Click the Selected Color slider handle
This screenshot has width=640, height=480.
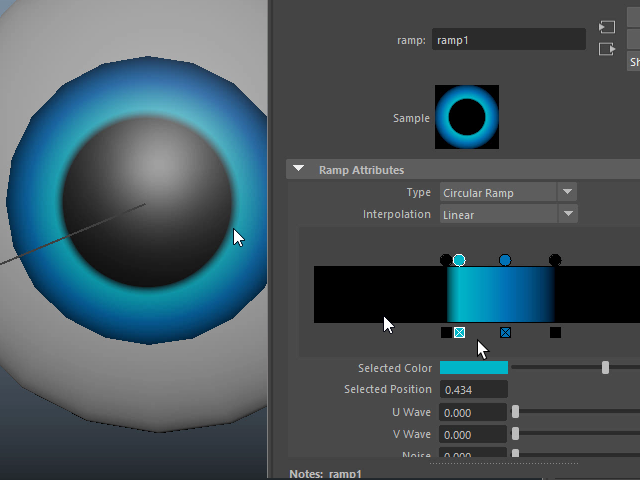coord(605,368)
